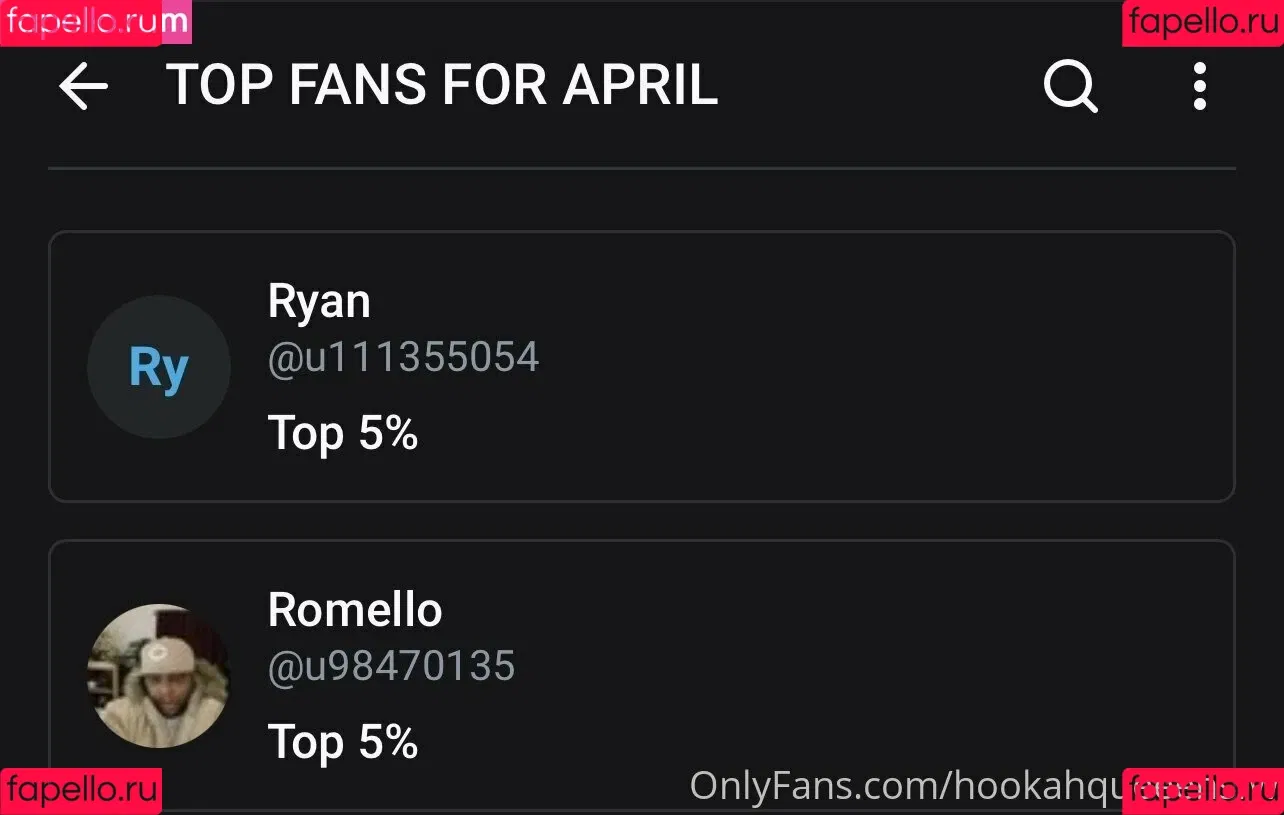Open the three-dot overflow menu

pos(1200,86)
